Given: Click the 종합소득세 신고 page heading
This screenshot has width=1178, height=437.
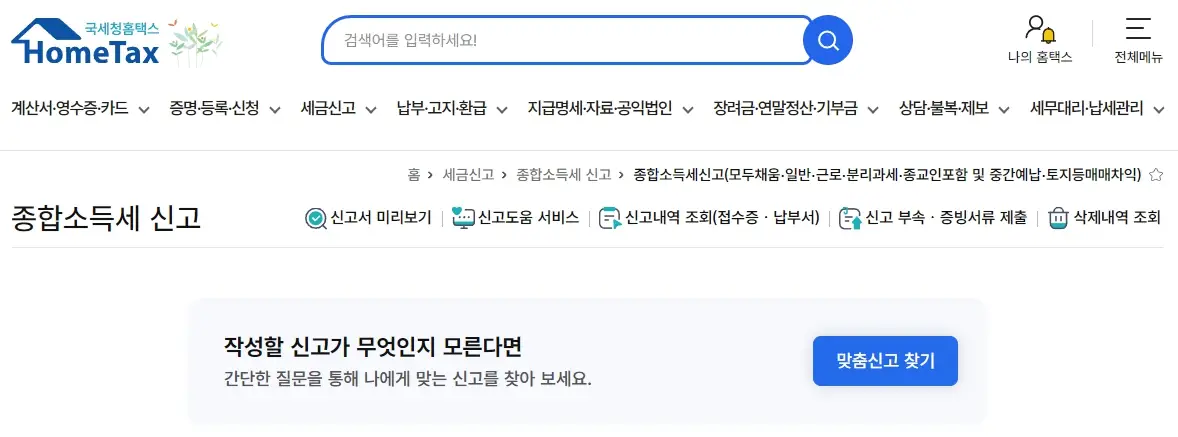Looking at the screenshot, I should click(106, 218).
